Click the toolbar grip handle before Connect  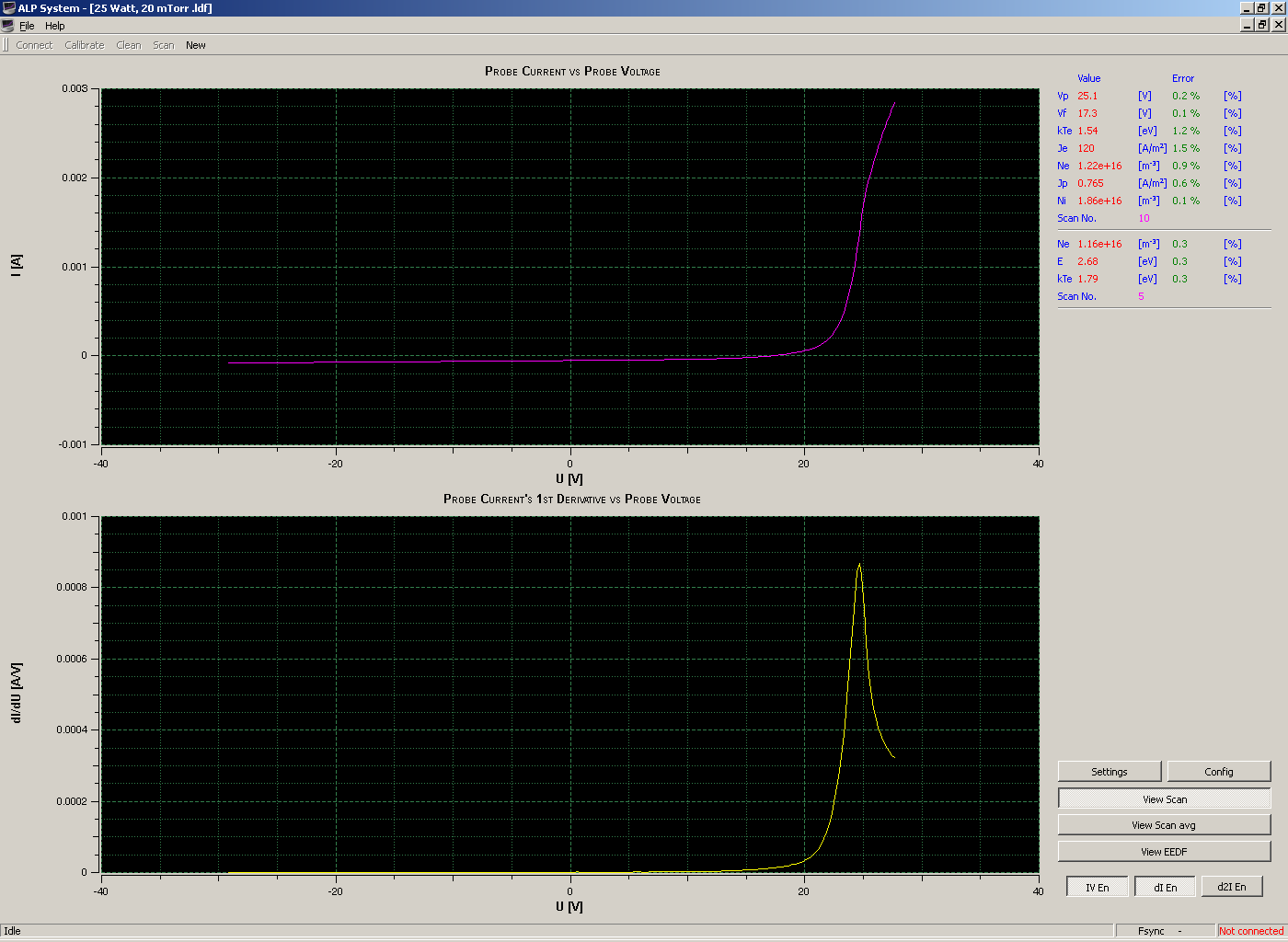click(6, 45)
